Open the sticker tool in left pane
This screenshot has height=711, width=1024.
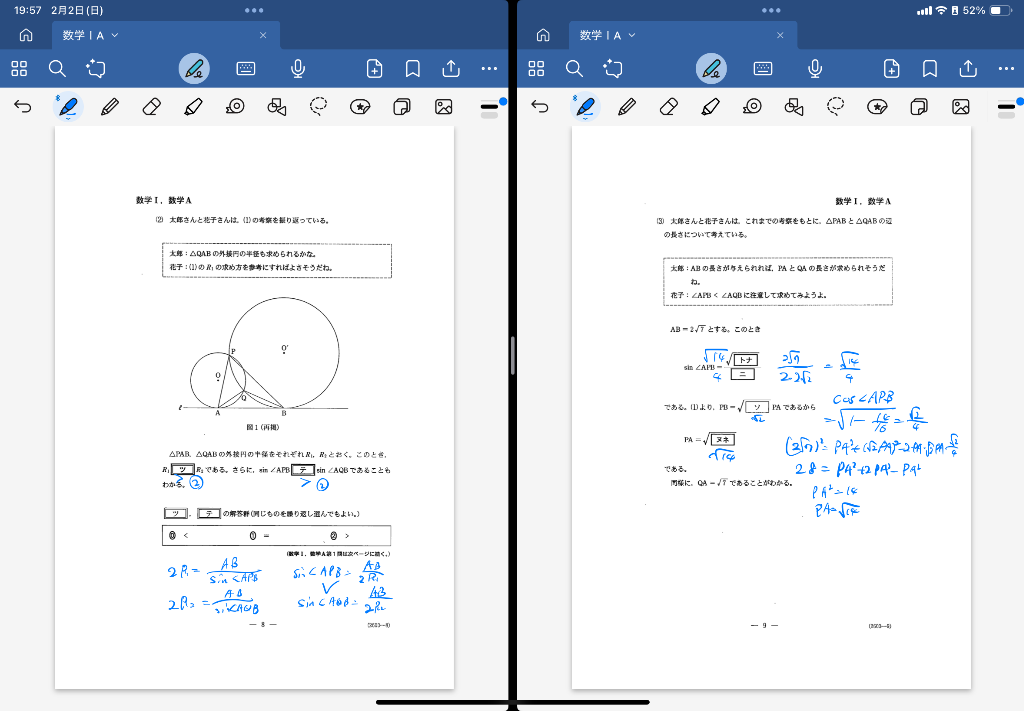tap(361, 106)
